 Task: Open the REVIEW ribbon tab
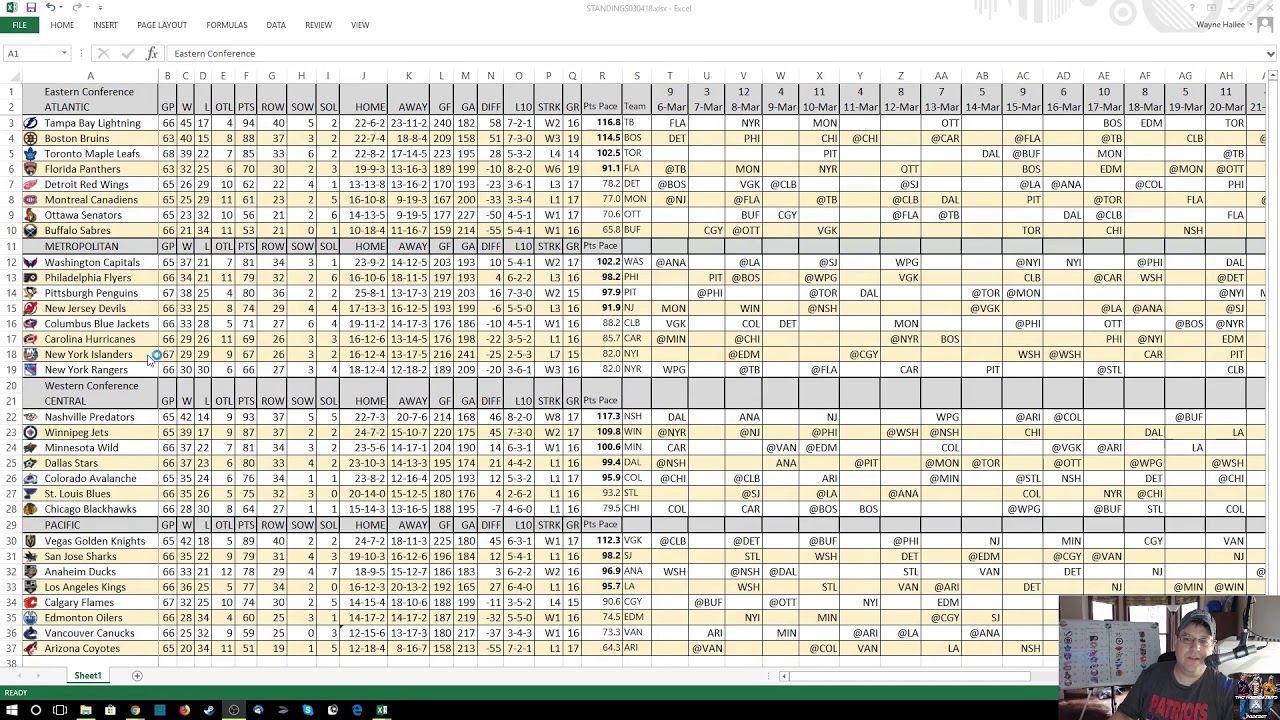tap(318, 25)
